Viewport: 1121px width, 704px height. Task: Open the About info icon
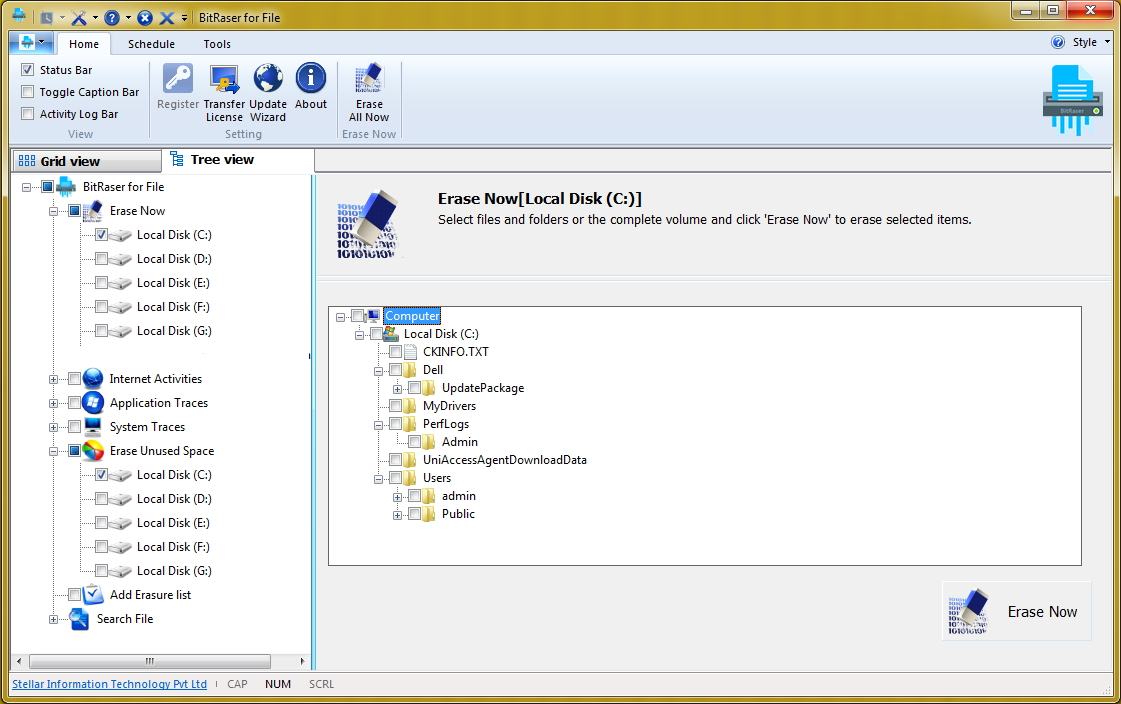pyautogui.click(x=311, y=78)
